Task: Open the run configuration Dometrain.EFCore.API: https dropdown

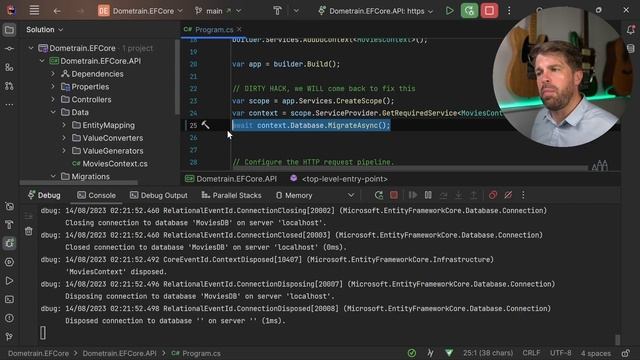Action: pos(376,11)
